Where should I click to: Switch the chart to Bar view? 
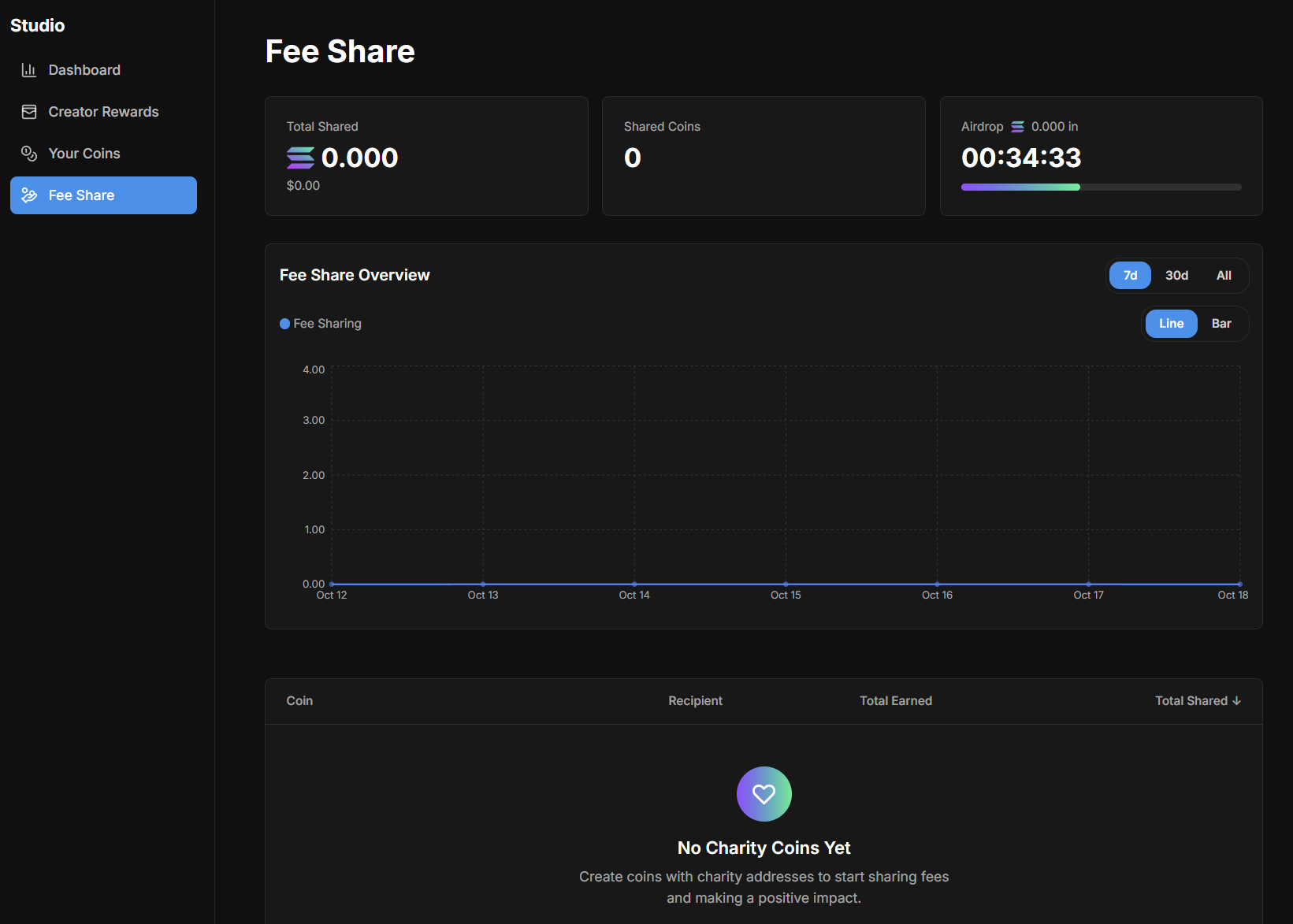[x=1221, y=323]
